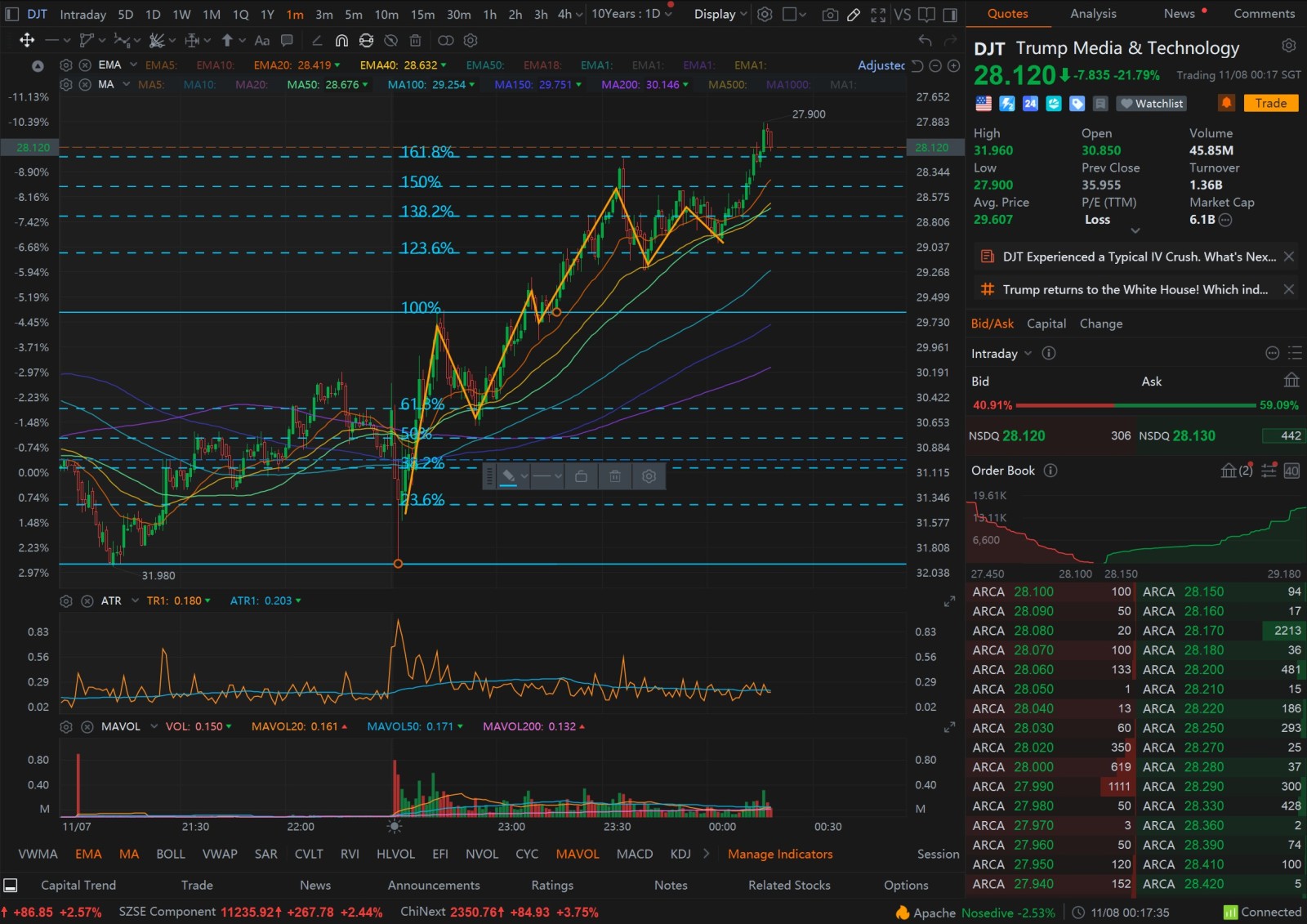1307x924 pixels.
Task: Reset chart view with rotate arrow
Action: 917,65
